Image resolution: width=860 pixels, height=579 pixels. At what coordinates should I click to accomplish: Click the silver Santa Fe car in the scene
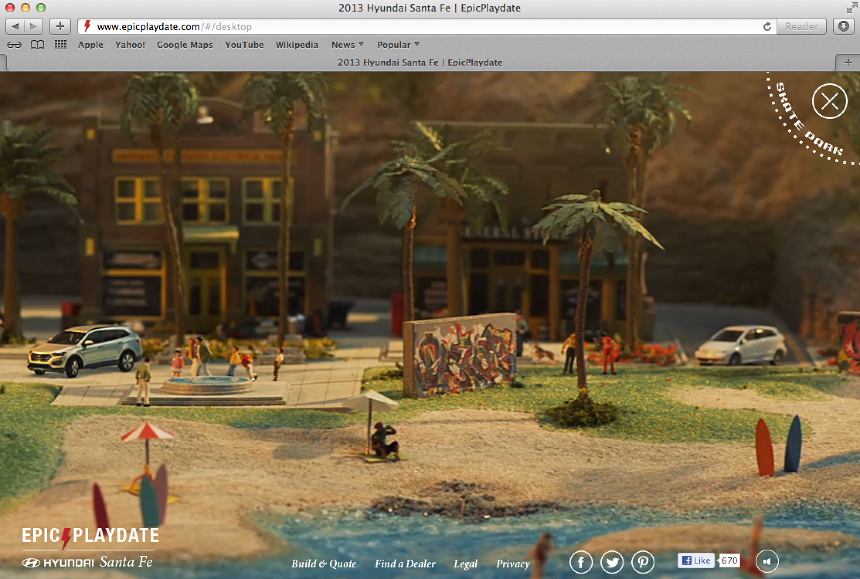point(85,350)
